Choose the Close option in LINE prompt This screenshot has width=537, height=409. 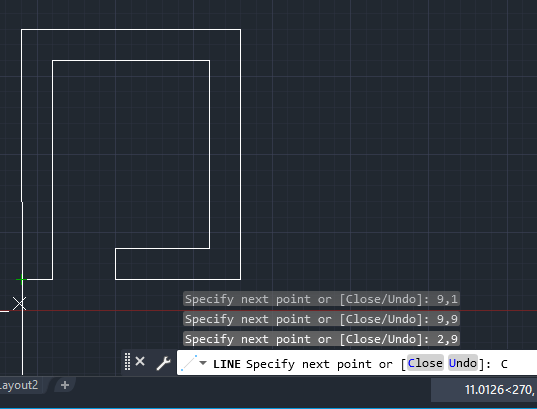point(425,363)
